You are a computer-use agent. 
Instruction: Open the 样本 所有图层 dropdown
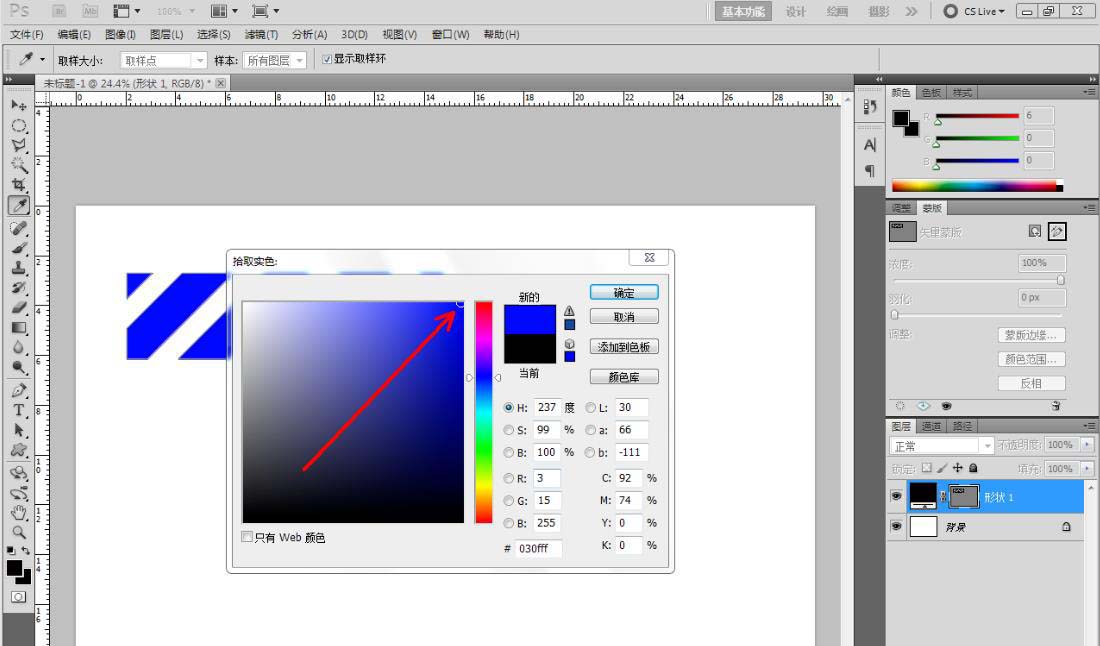coord(274,61)
